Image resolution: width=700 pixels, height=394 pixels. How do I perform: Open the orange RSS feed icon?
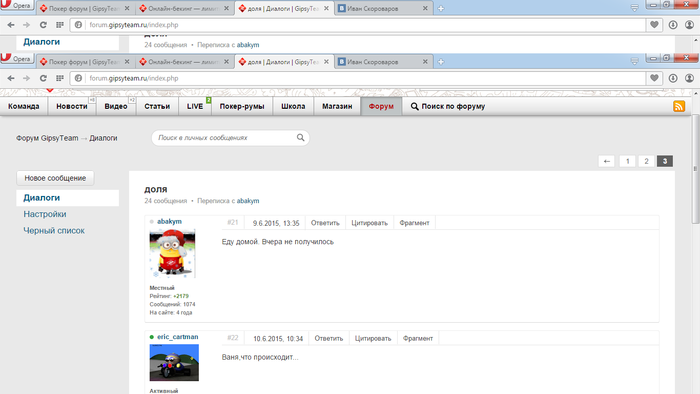click(679, 106)
